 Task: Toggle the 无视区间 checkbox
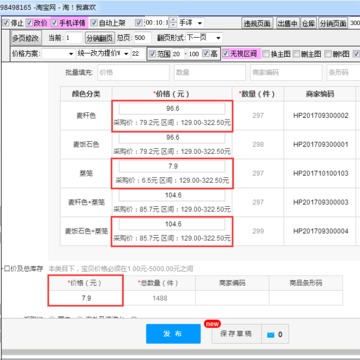tap(226, 54)
